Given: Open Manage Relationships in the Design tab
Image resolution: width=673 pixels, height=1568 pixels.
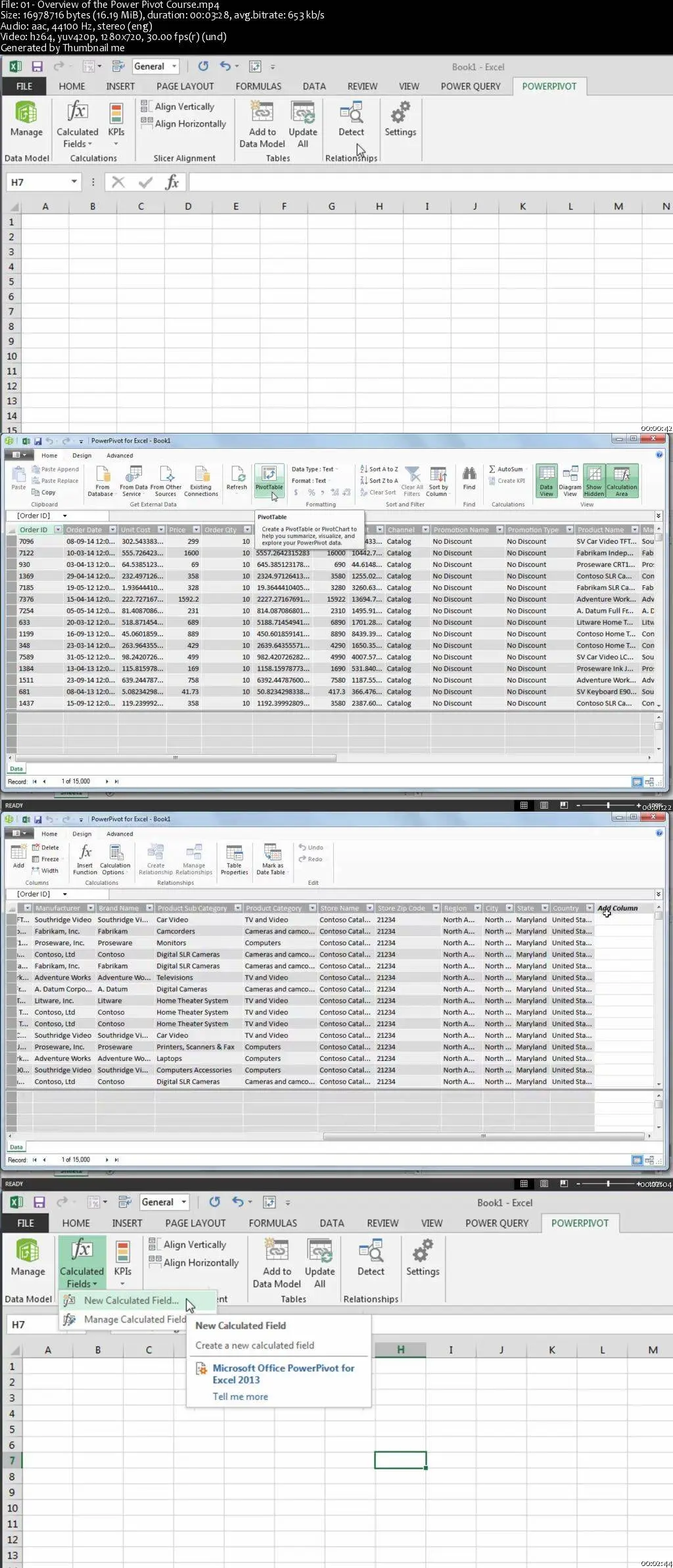Looking at the screenshot, I should tap(194, 859).
